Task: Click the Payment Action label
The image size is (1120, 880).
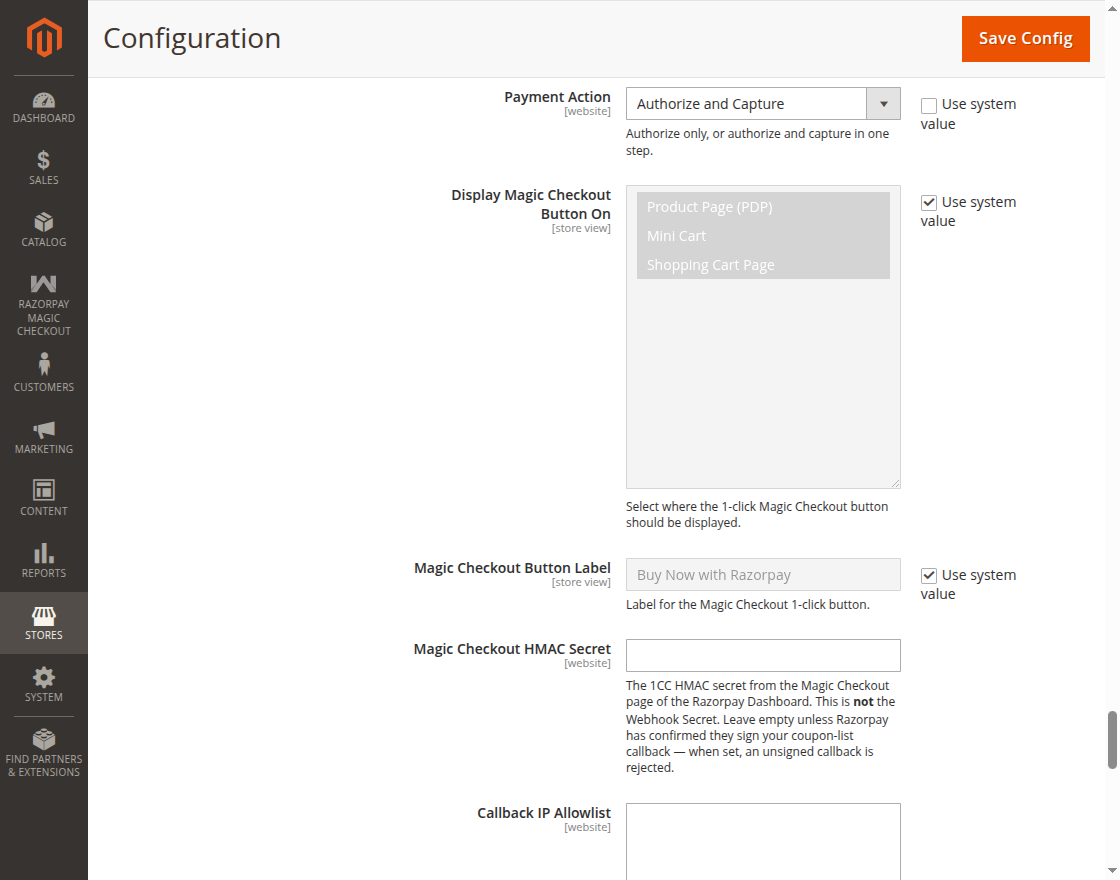Action: 557,96
